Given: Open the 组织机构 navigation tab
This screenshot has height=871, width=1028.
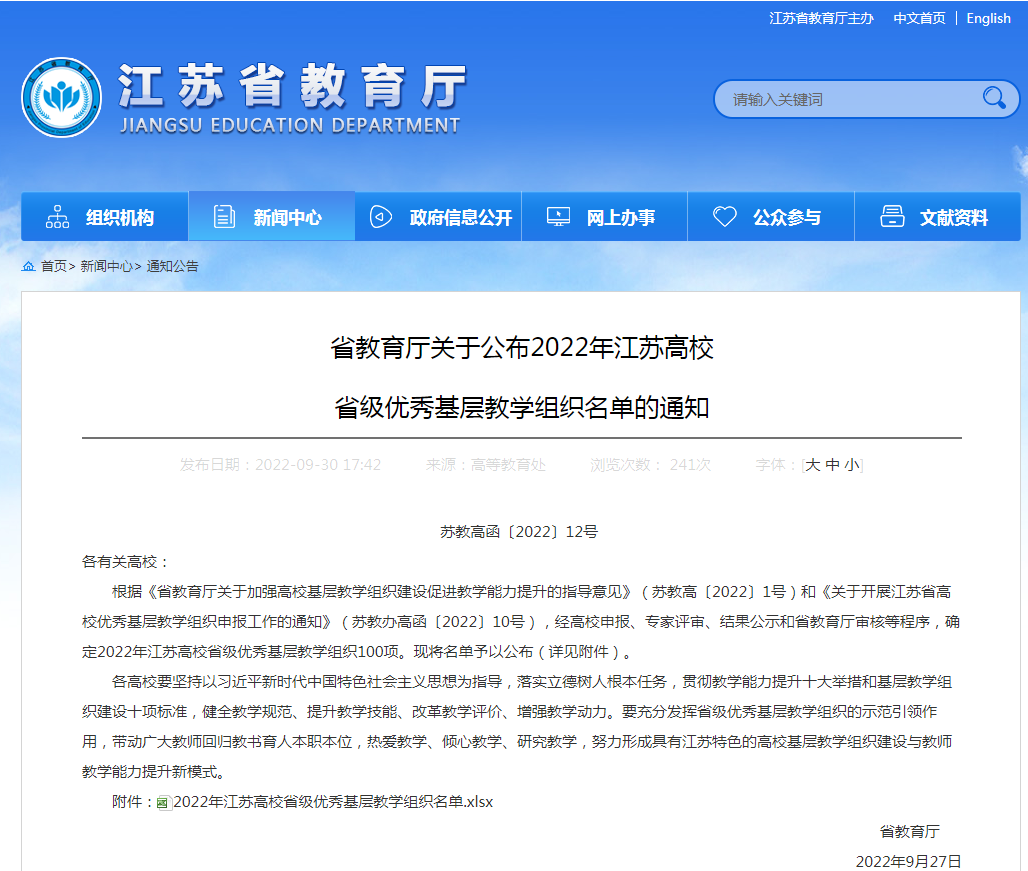Looking at the screenshot, I should tap(105, 217).
